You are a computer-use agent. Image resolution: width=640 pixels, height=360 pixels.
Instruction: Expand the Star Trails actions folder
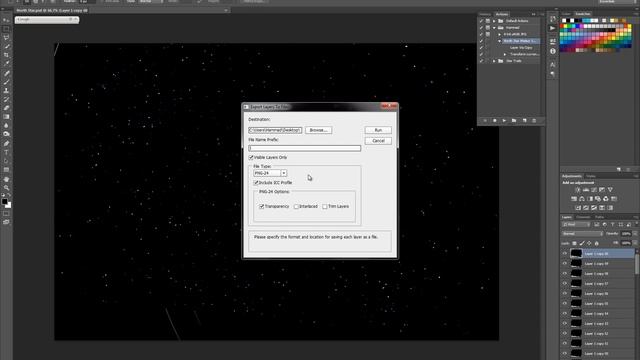coord(494,61)
